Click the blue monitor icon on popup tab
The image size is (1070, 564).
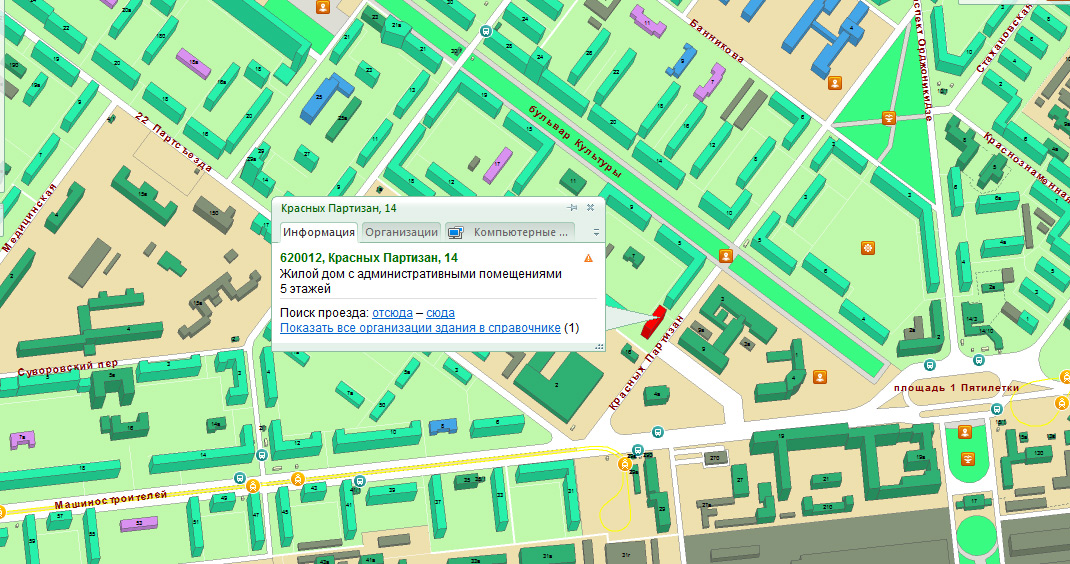point(455,232)
